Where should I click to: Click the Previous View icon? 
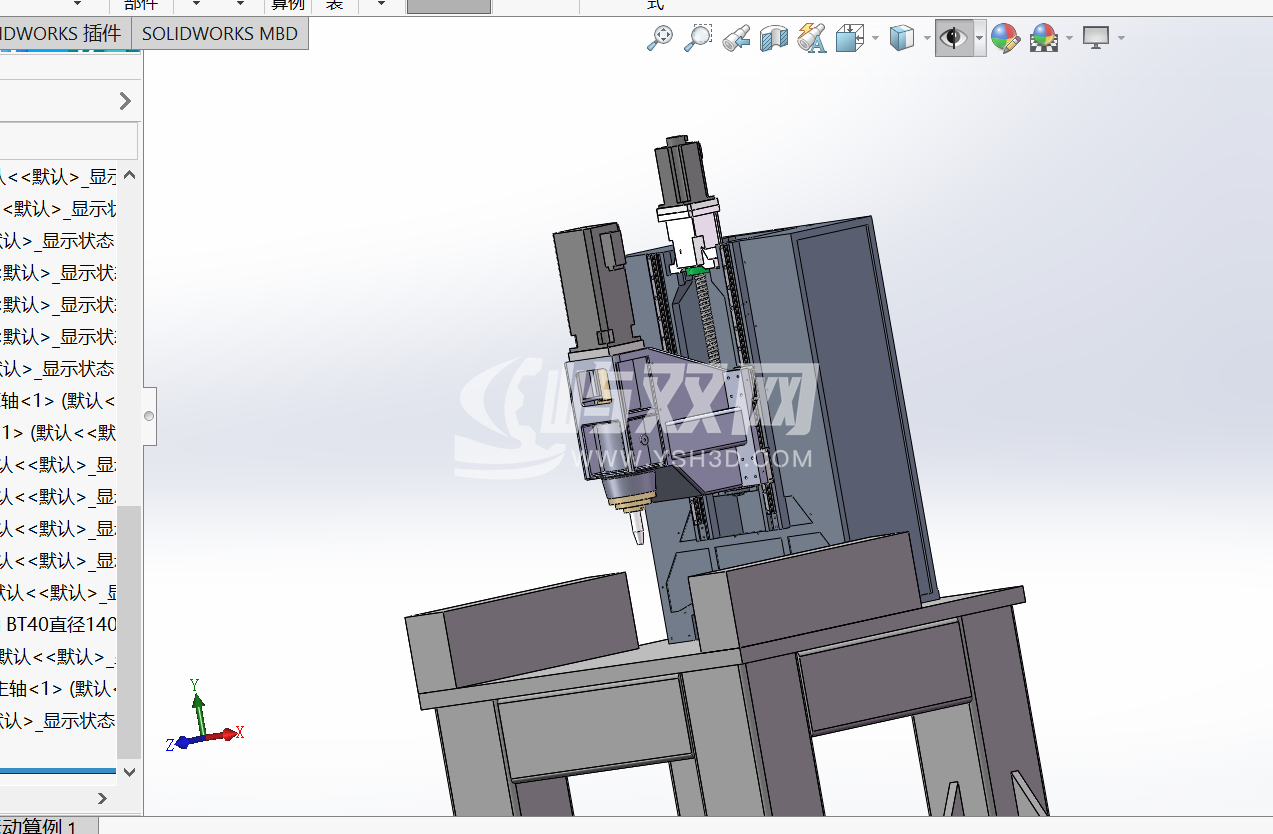(736, 38)
